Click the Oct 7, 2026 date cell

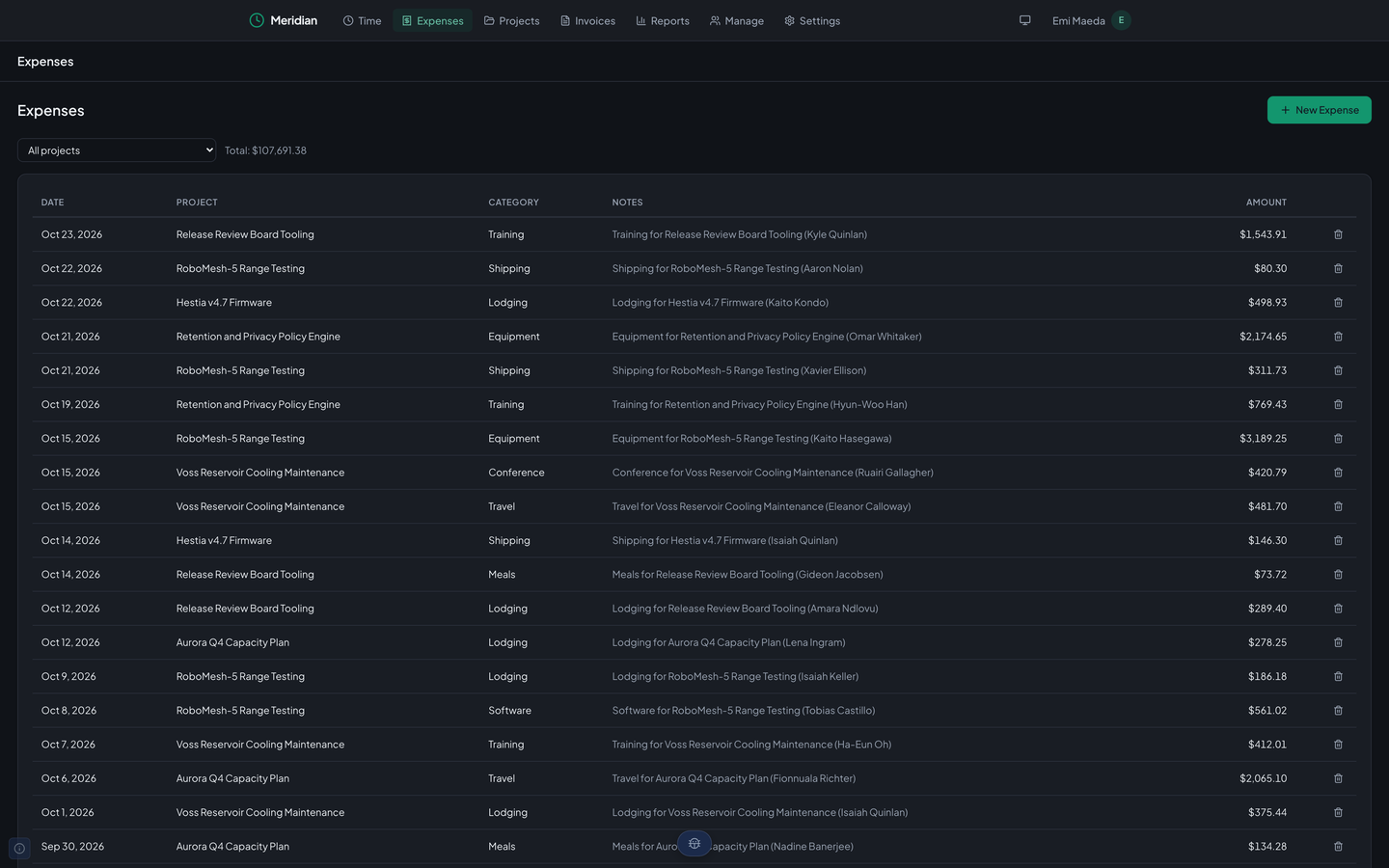68,745
